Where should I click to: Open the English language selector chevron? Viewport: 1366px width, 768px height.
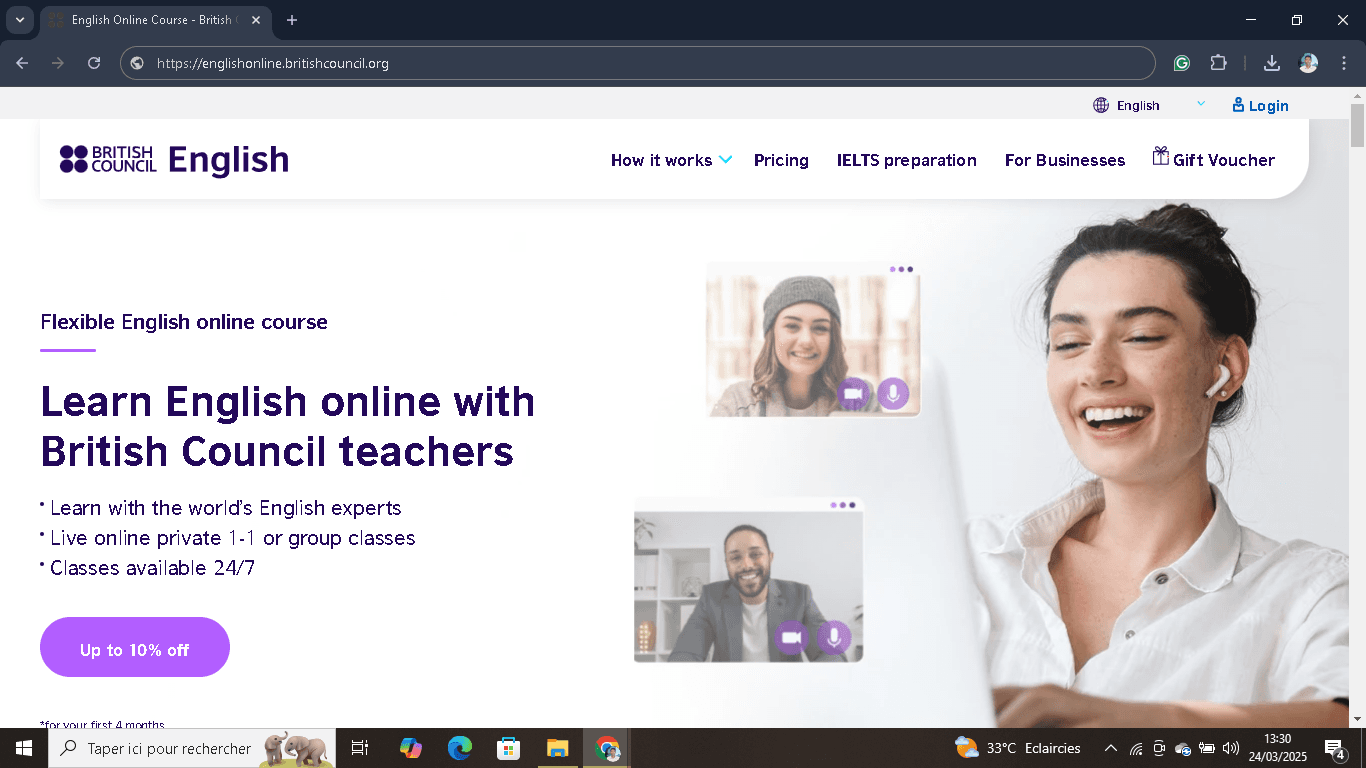[x=1200, y=104]
